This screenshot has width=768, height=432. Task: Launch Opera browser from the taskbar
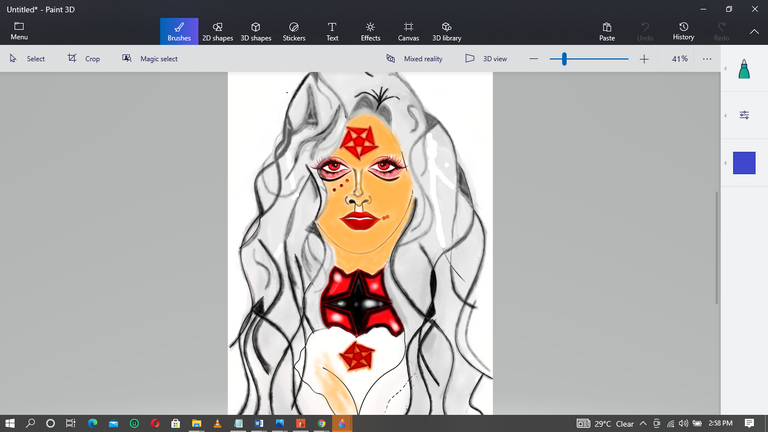tap(155, 423)
